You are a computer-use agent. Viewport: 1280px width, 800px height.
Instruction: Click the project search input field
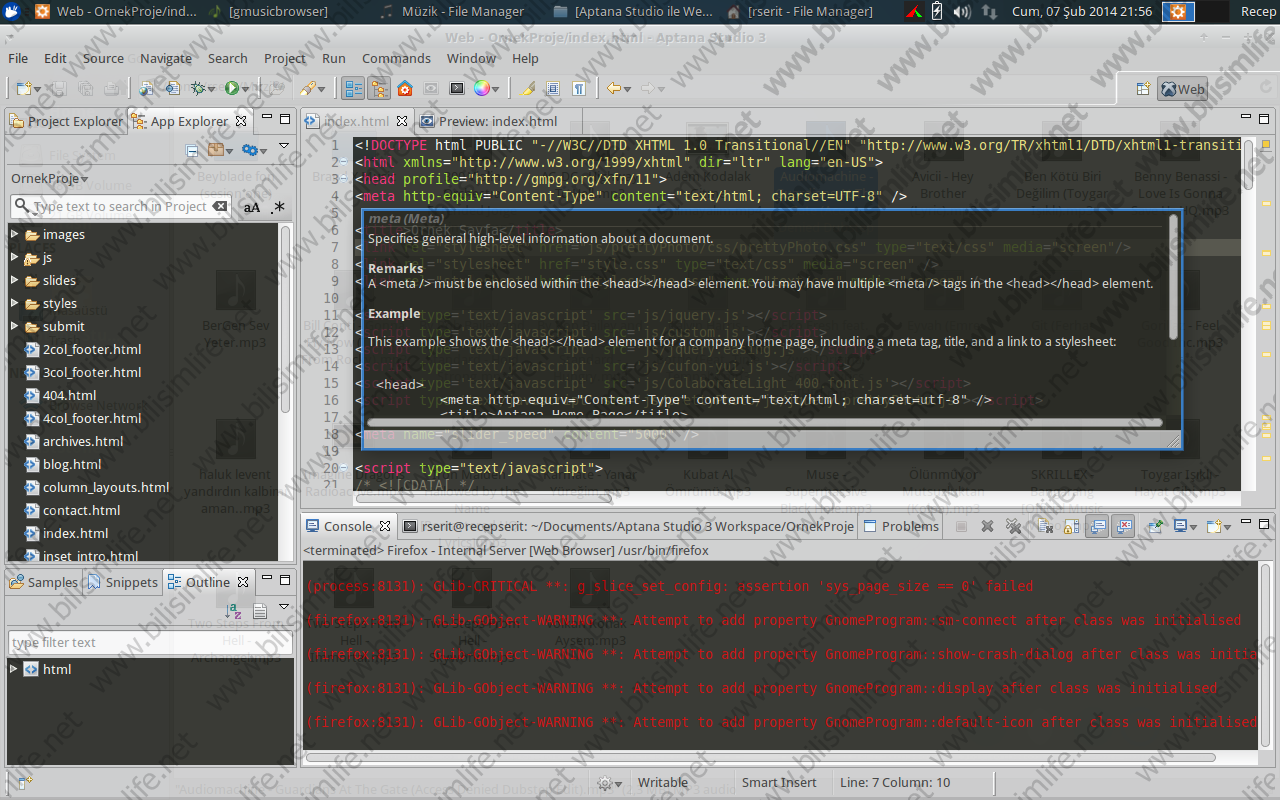[x=120, y=206]
